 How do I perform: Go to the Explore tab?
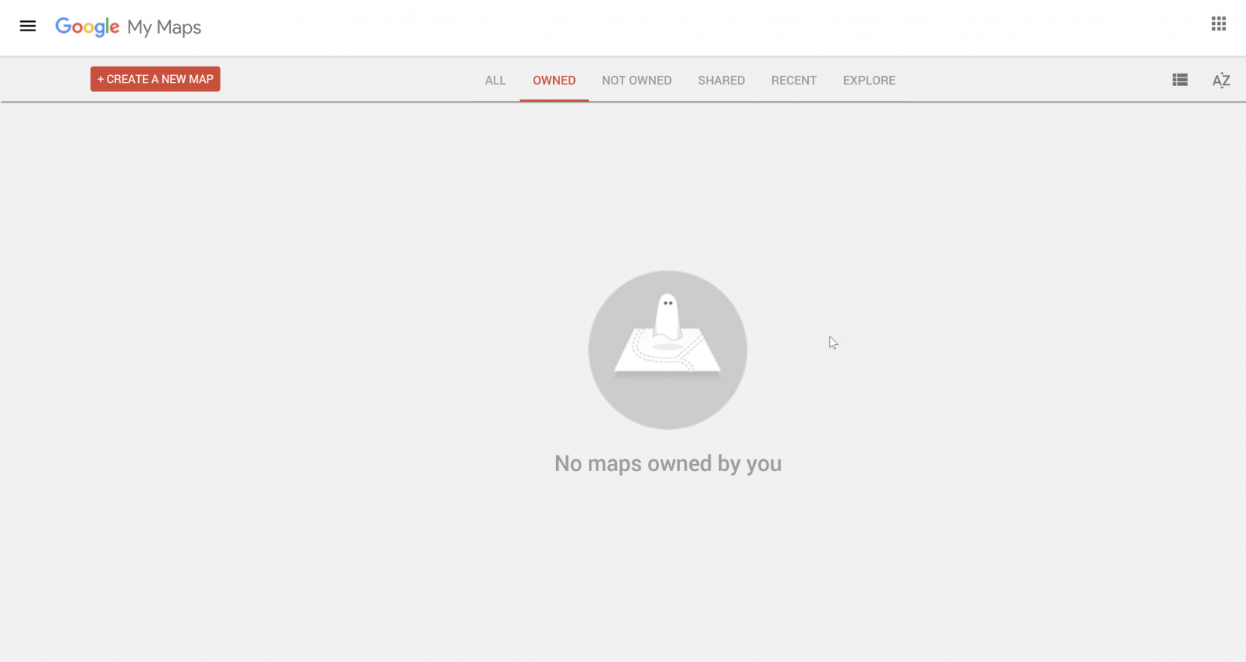coord(869,80)
